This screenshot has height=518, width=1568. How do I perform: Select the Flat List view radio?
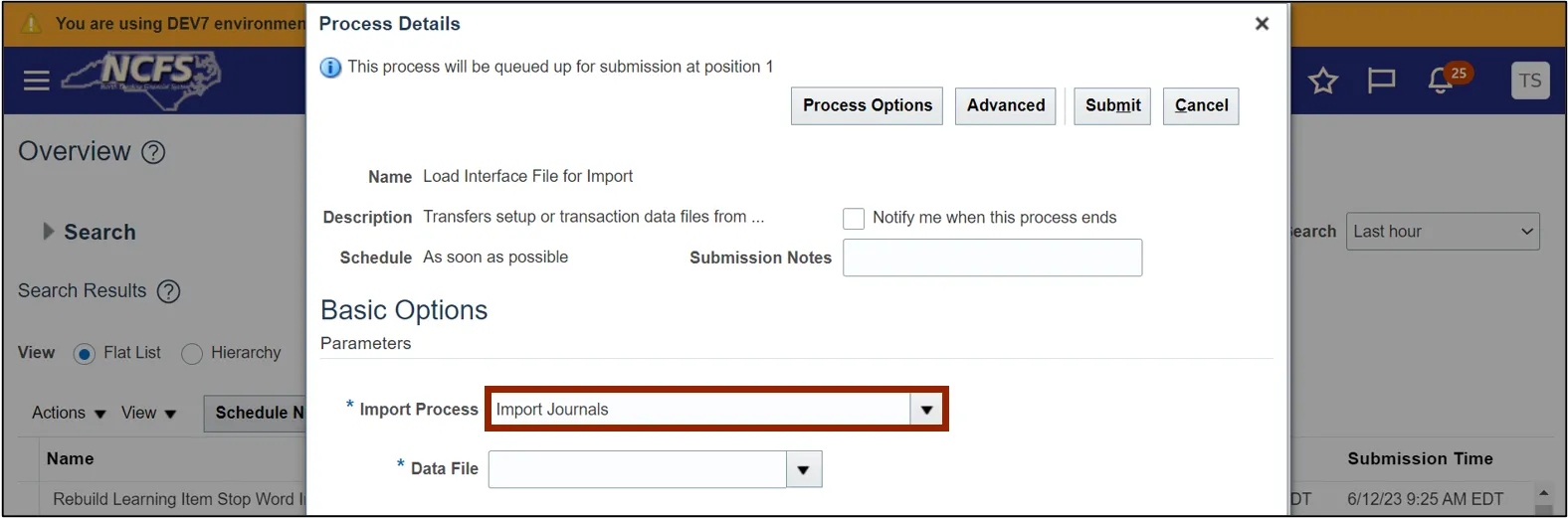tap(85, 354)
